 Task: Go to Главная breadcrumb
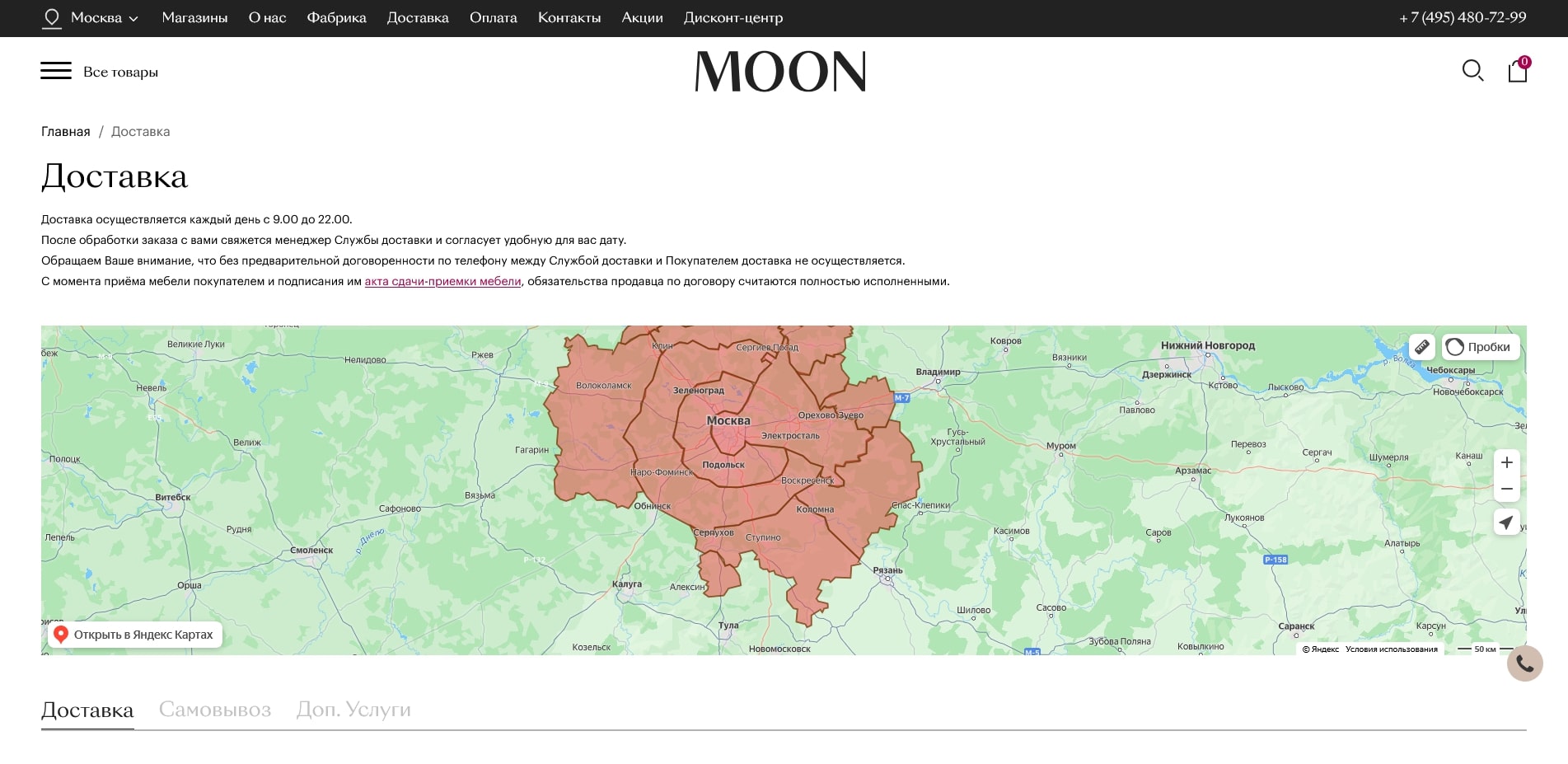coord(66,132)
